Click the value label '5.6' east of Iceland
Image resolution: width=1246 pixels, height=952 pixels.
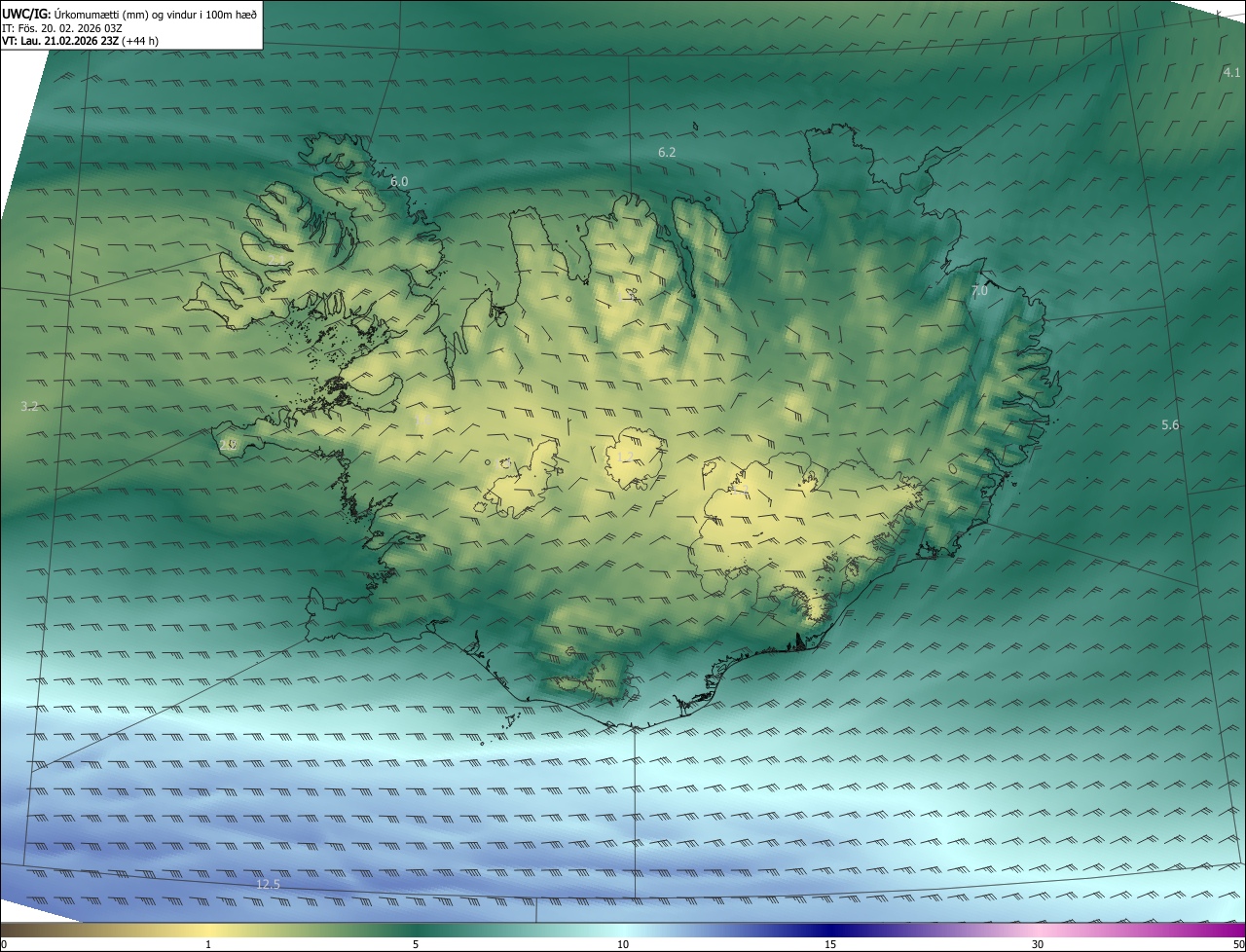1170,425
